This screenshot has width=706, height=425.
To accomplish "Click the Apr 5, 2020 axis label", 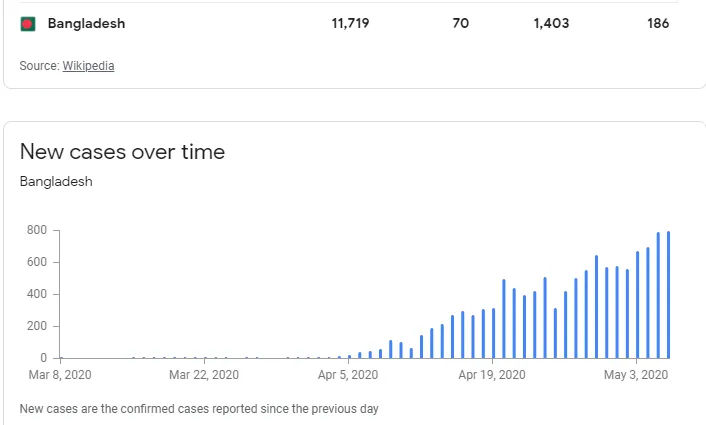I will pyautogui.click(x=348, y=375).
